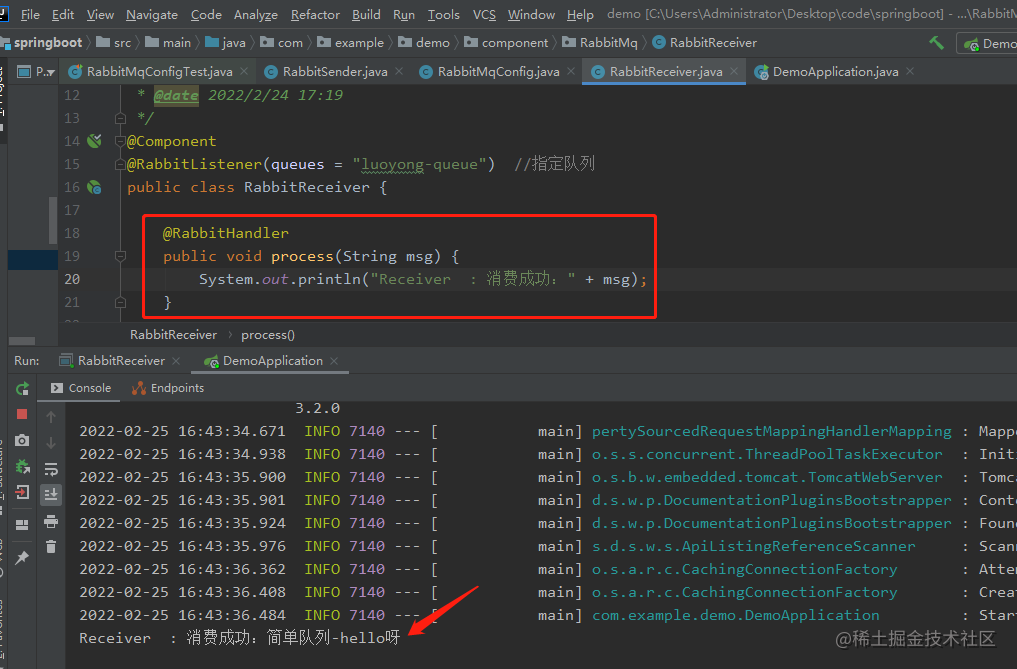Click the RabbitReceiver class breadcrumb

704,43
